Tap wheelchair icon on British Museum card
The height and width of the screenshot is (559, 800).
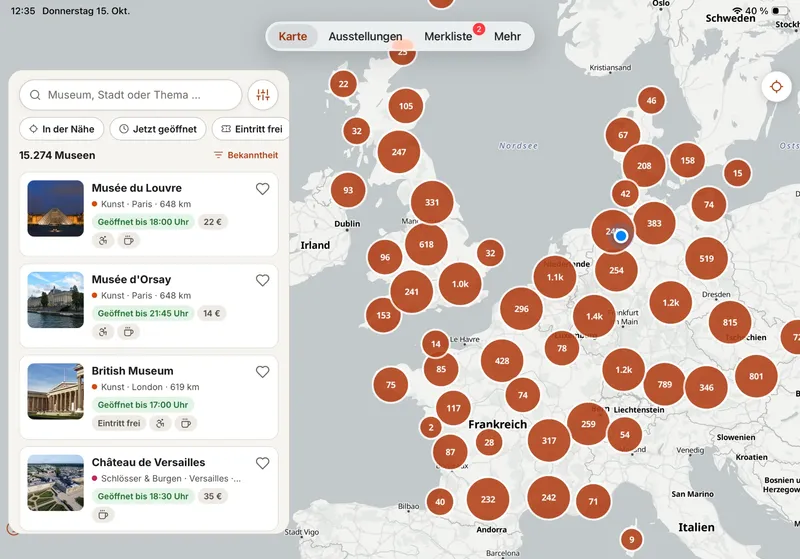(160, 423)
